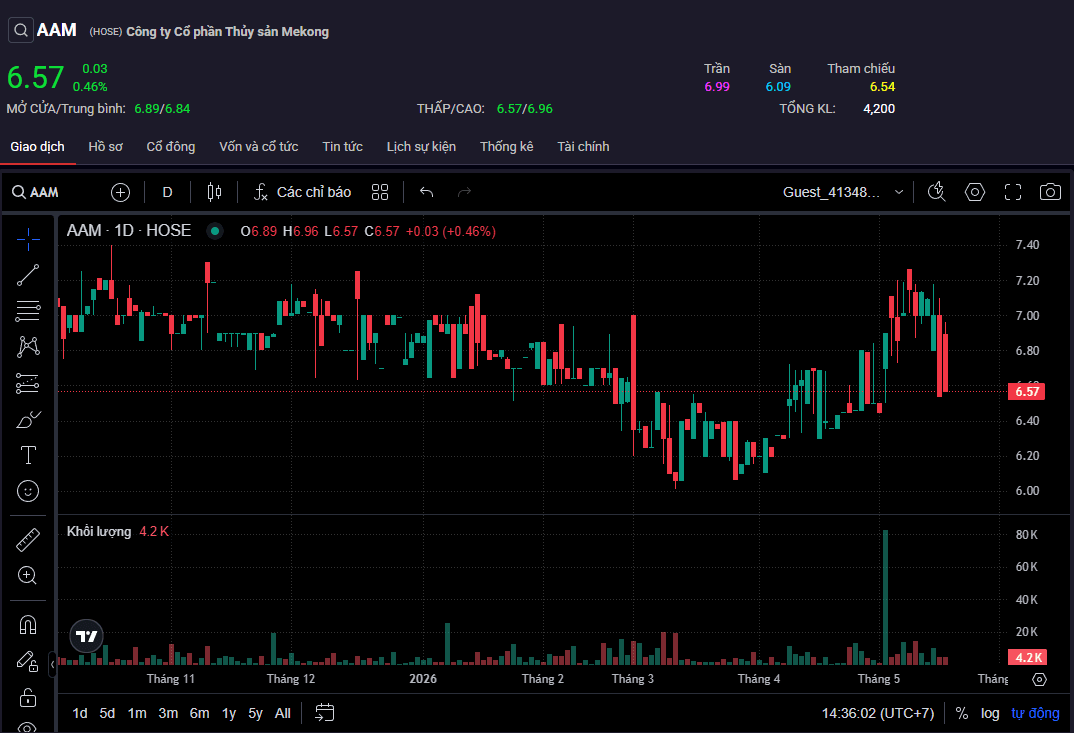The image size is (1074, 733).
Task: Select the trend line drawing tool
Action: 28,275
